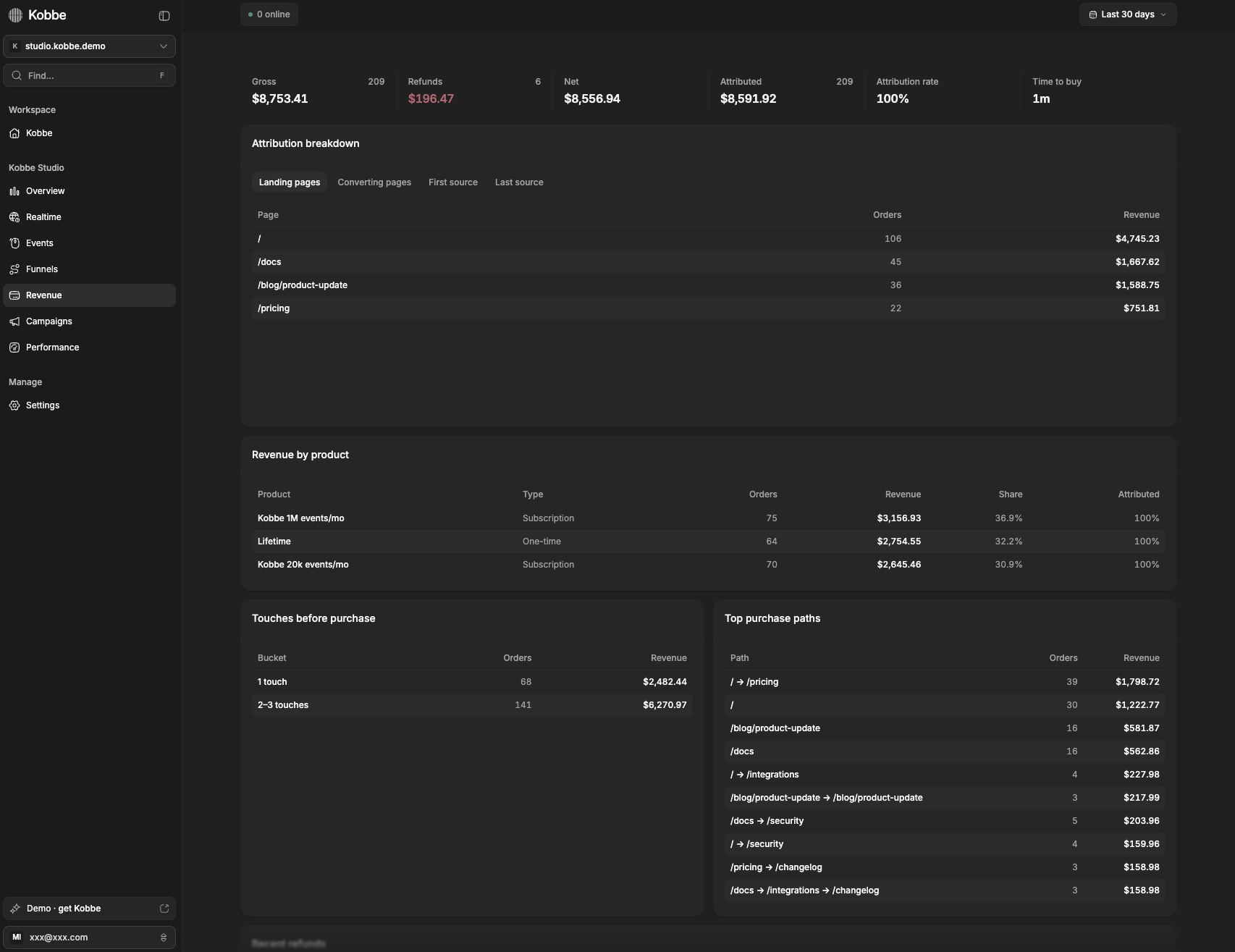
Task: Click the MI user avatar
Action: (17, 938)
